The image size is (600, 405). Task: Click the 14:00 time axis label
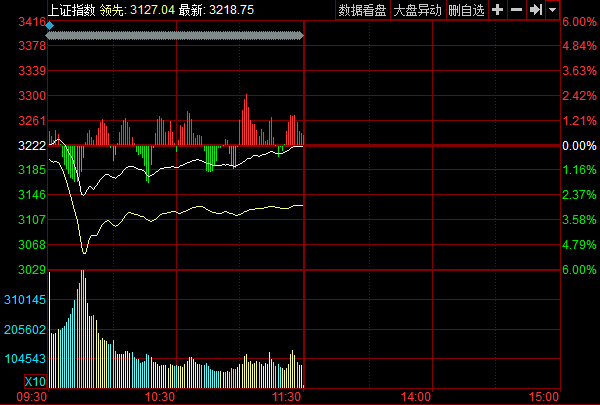pos(416,397)
